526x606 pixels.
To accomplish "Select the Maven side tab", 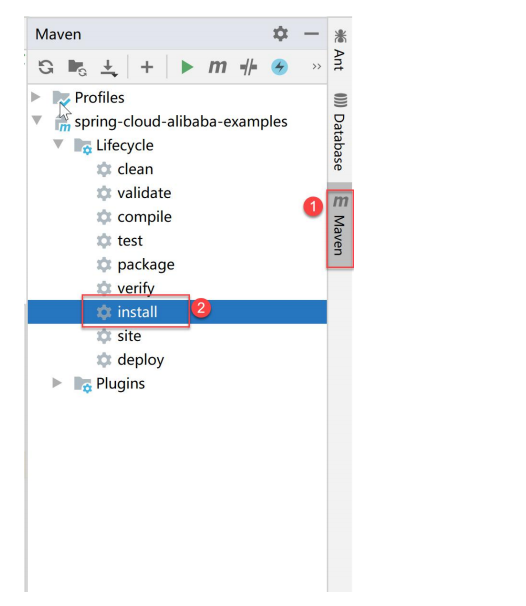I will [340, 228].
